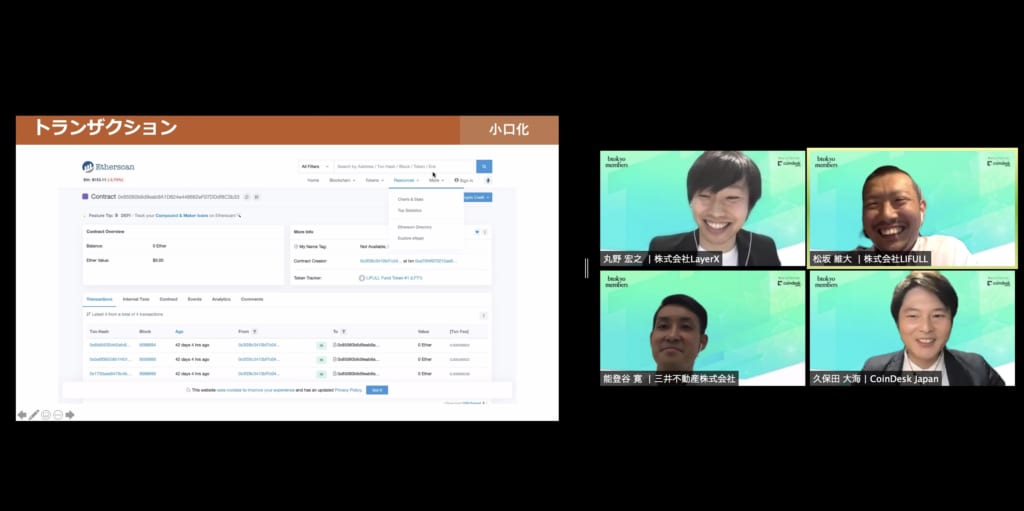Select the 松坂 維大 LIFULL video tile

pos(912,208)
